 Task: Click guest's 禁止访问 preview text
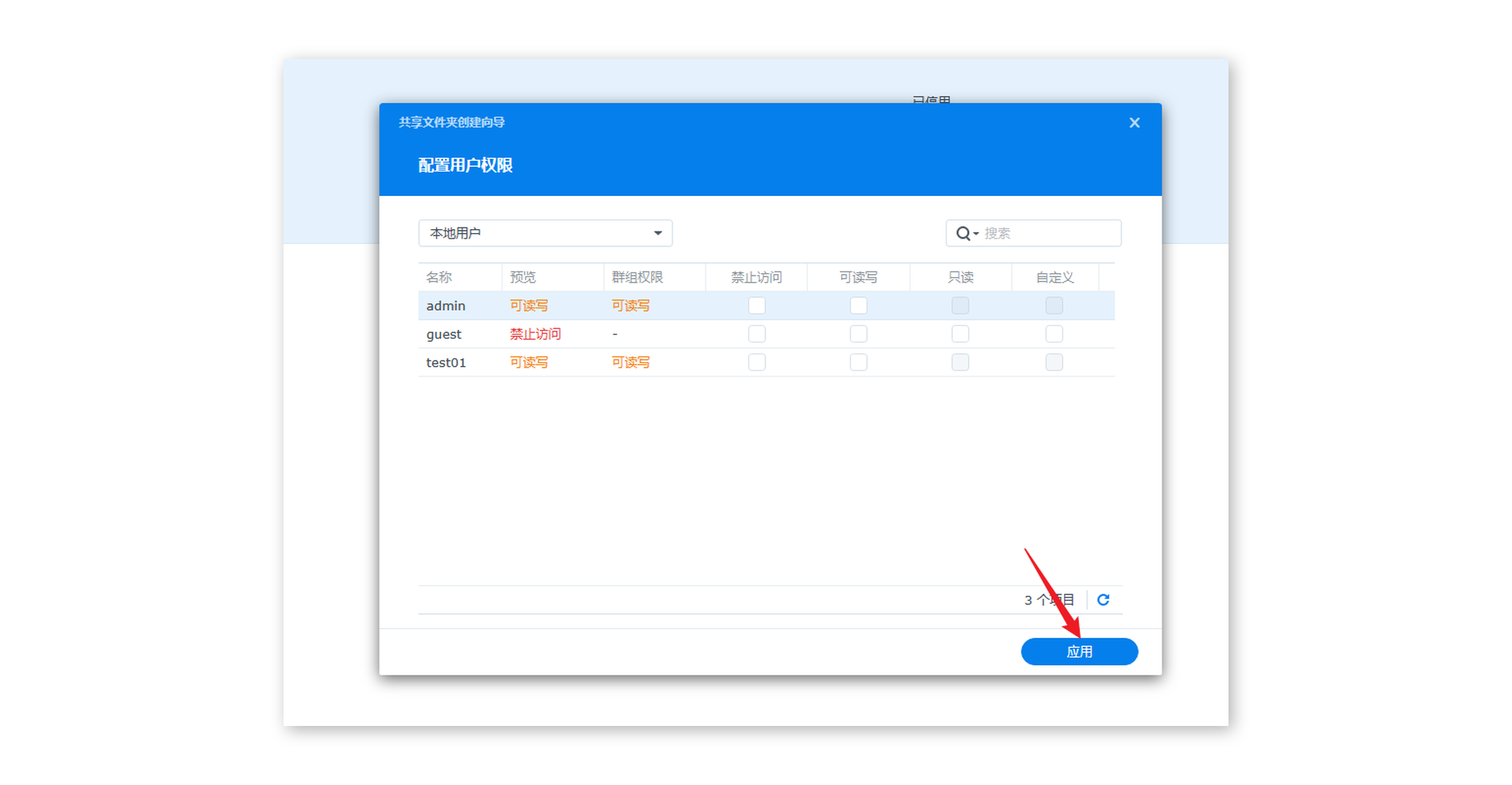click(x=535, y=334)
